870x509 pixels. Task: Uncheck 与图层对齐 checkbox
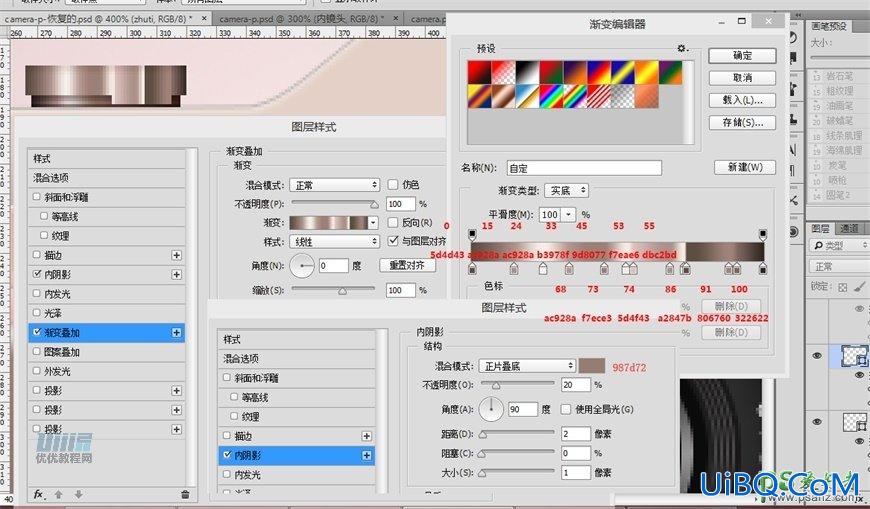pyautogui.click(x=393, y=241)
